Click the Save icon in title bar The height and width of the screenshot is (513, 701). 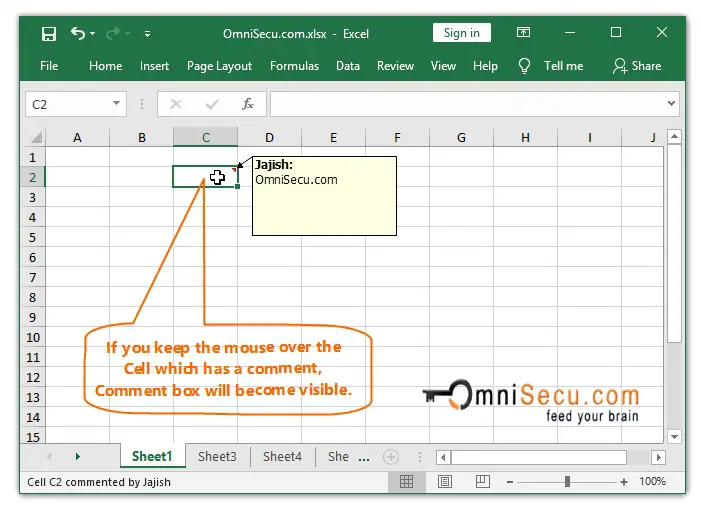(49, 34)
